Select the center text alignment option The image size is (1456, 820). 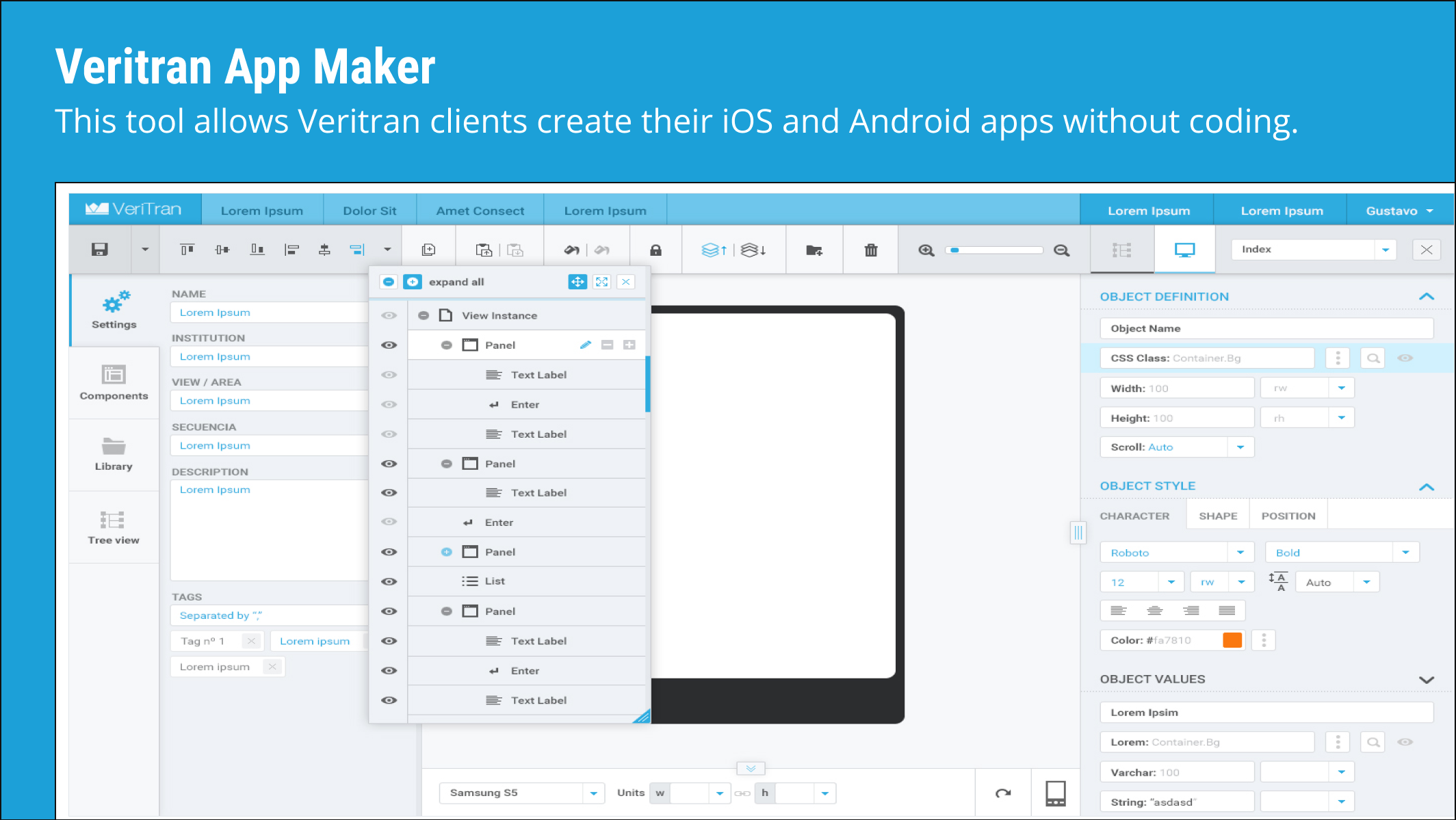1155,611
